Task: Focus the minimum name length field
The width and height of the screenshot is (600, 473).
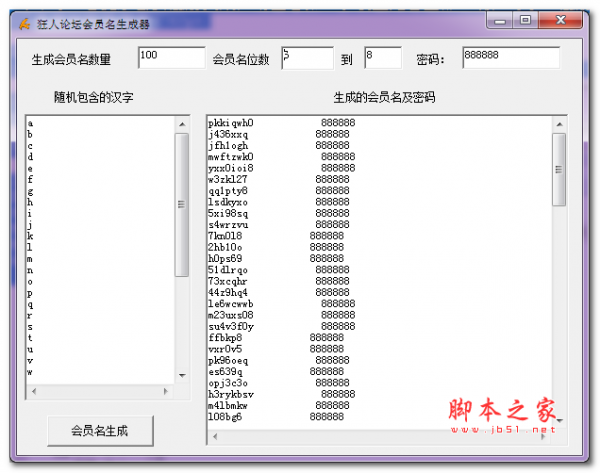Action: (x=307, y=58)
